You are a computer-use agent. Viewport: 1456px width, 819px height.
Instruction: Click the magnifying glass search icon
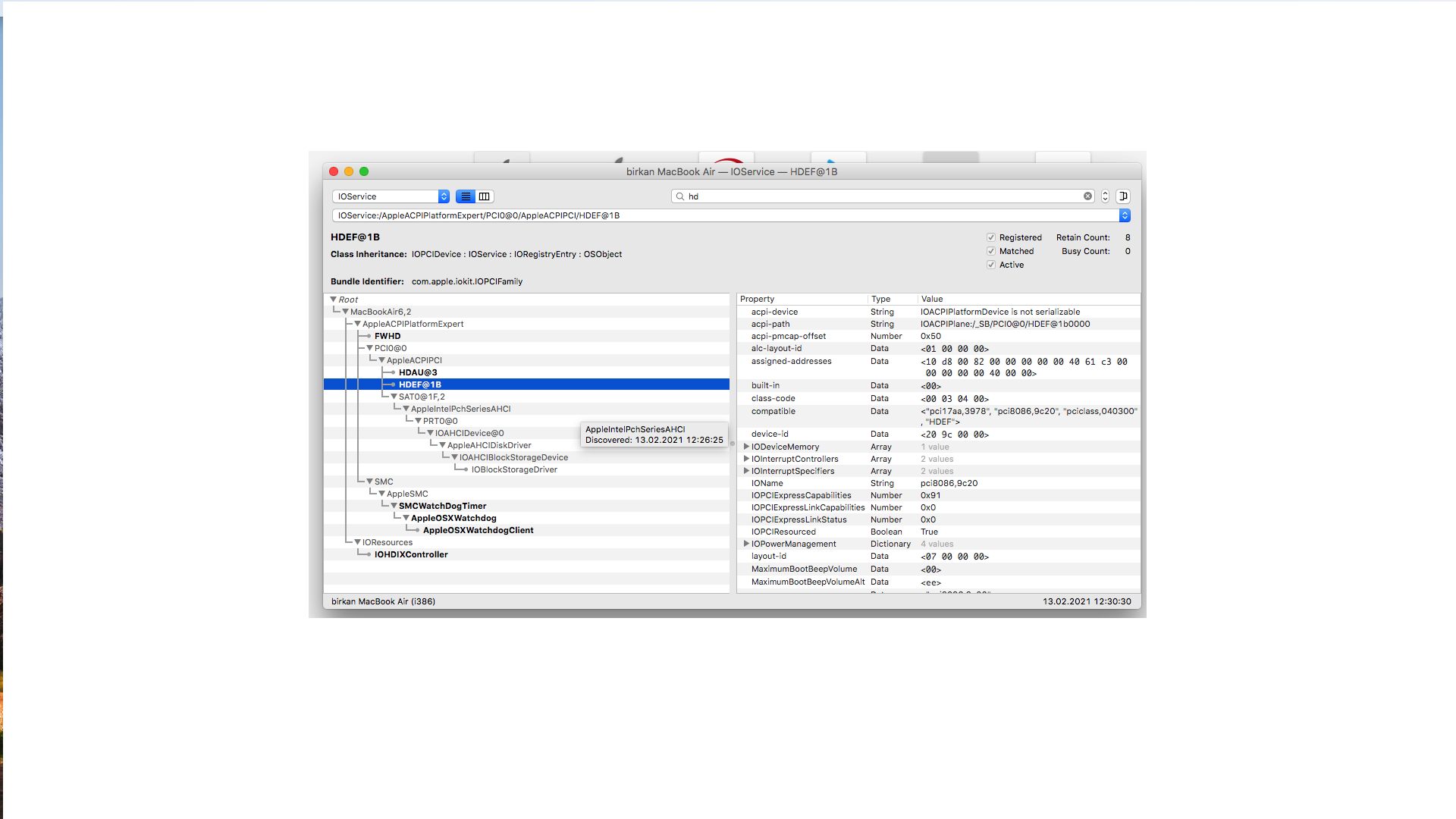(680, 196)
